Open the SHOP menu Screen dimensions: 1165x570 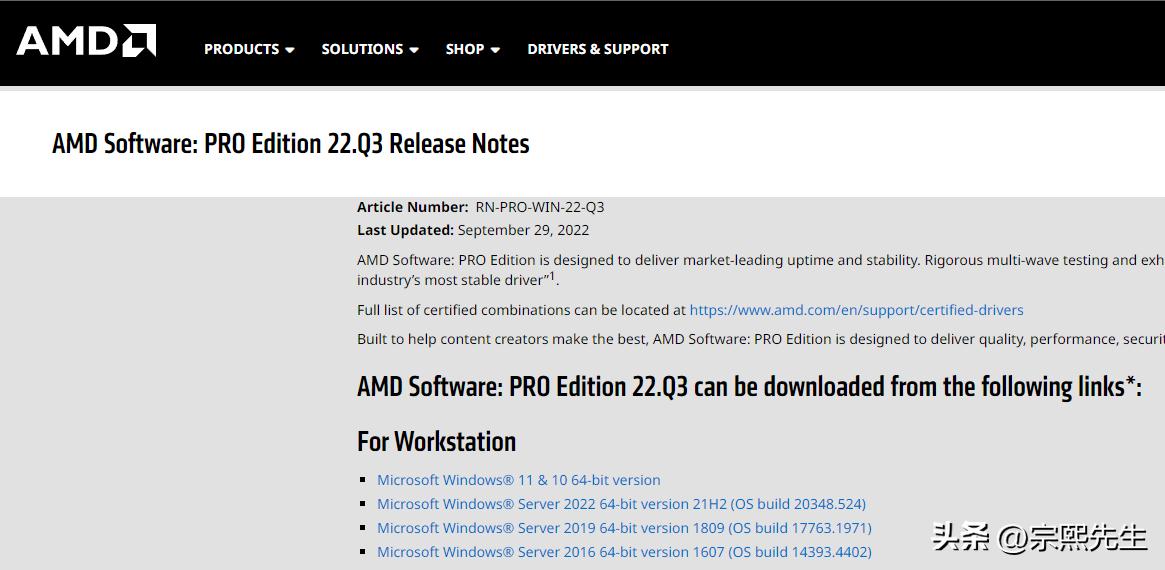pos(473,49)
